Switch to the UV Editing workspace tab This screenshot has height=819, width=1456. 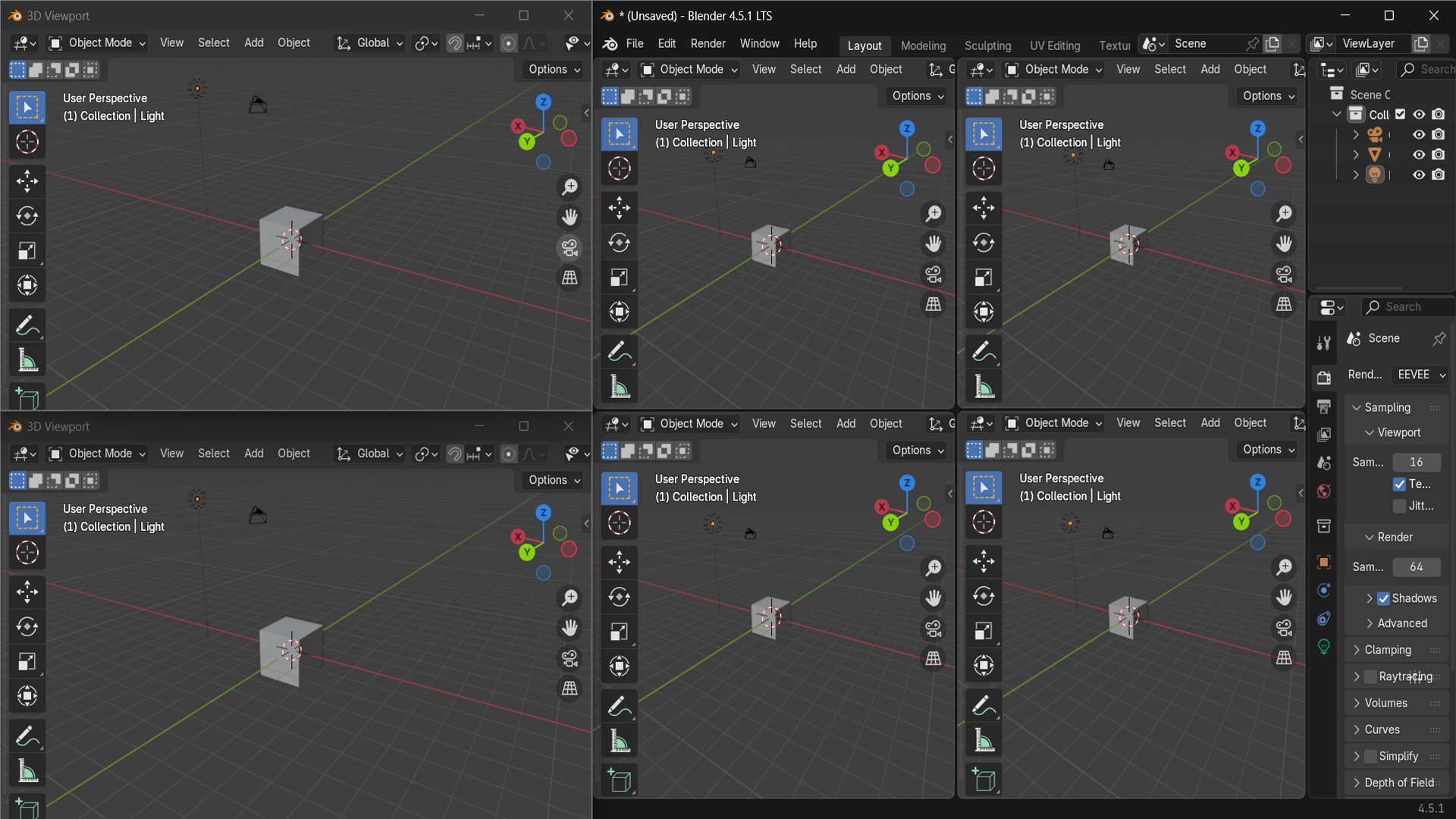(1055, 45)
